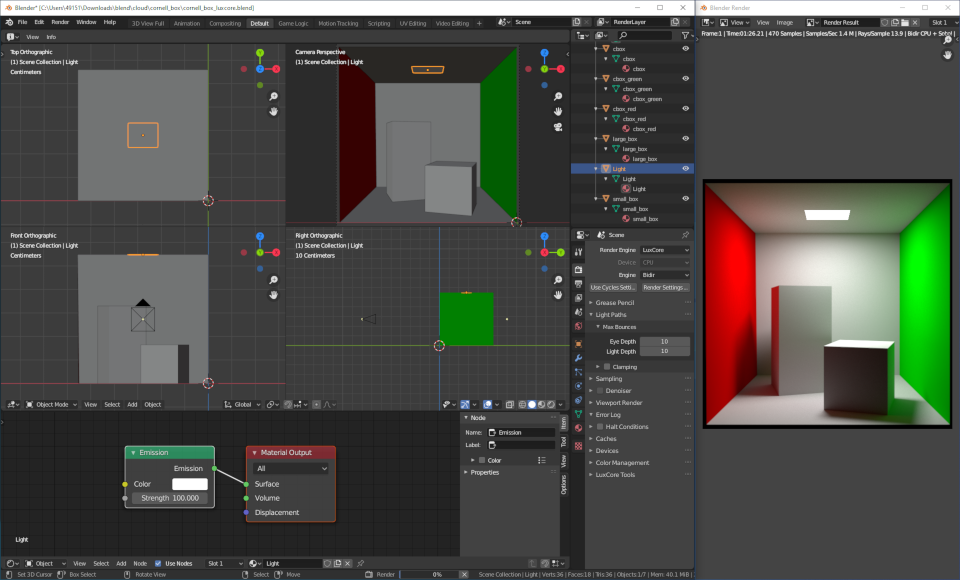Click the fake user shield beside Light material

coord(328,563)
